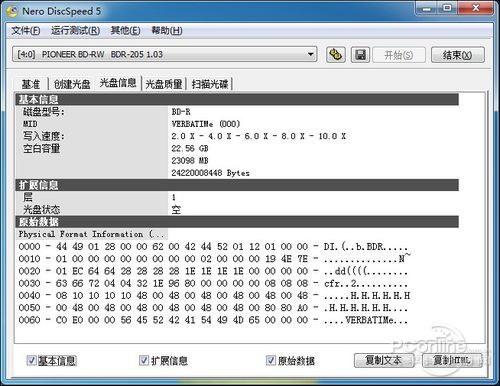Click the floppy disk save icon

coord(360,54)
